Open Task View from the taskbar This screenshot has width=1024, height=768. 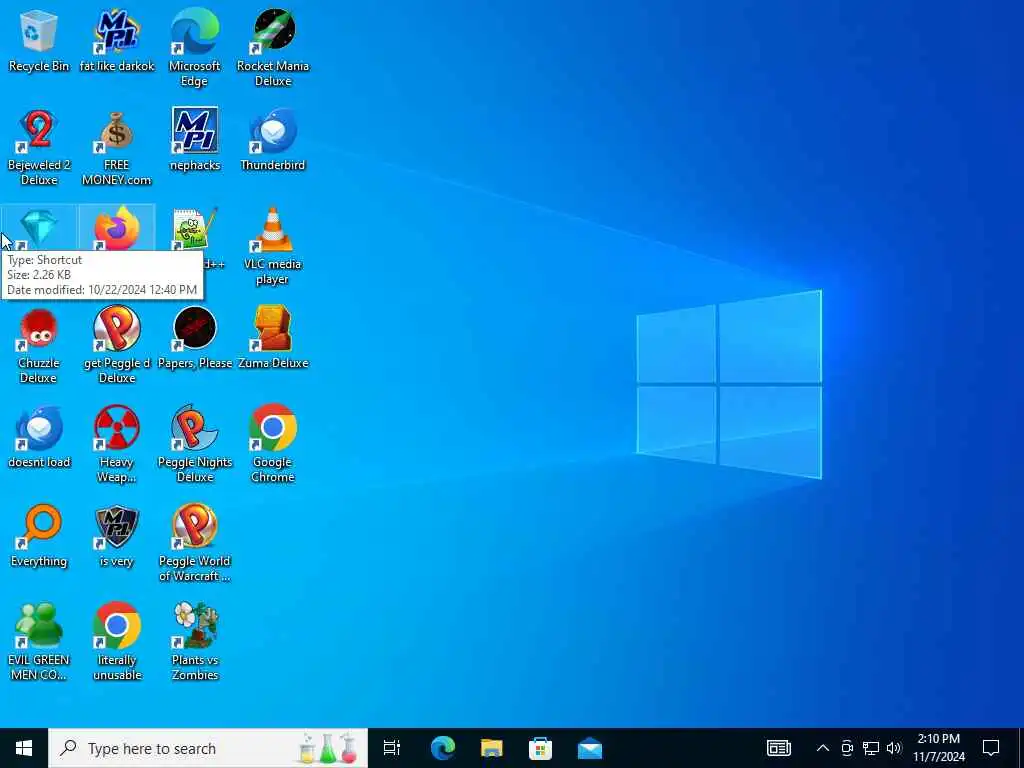click(x=392, y=748)
